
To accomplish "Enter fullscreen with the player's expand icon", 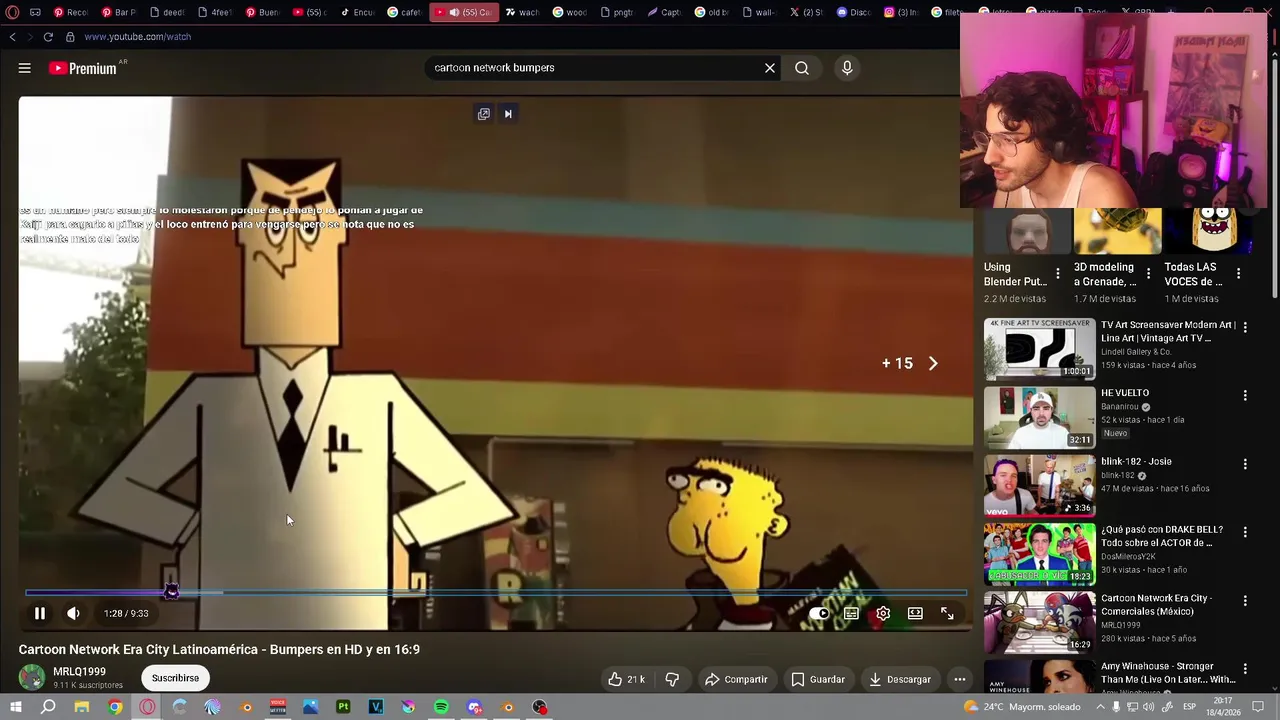I will (947, 613).
